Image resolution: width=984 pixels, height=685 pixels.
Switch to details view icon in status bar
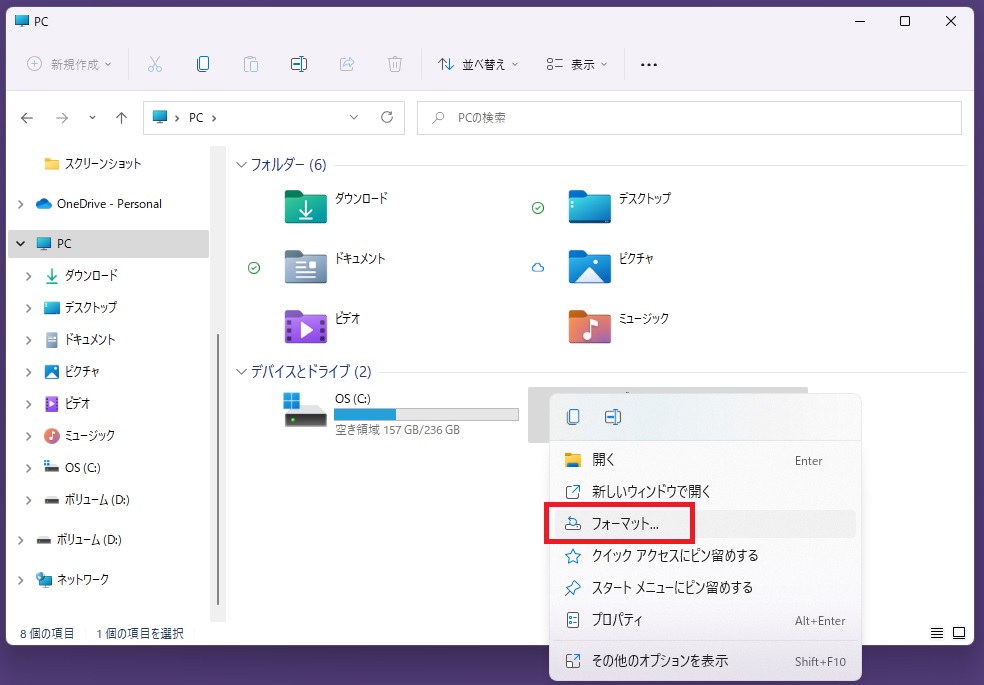tap(937, 633)
